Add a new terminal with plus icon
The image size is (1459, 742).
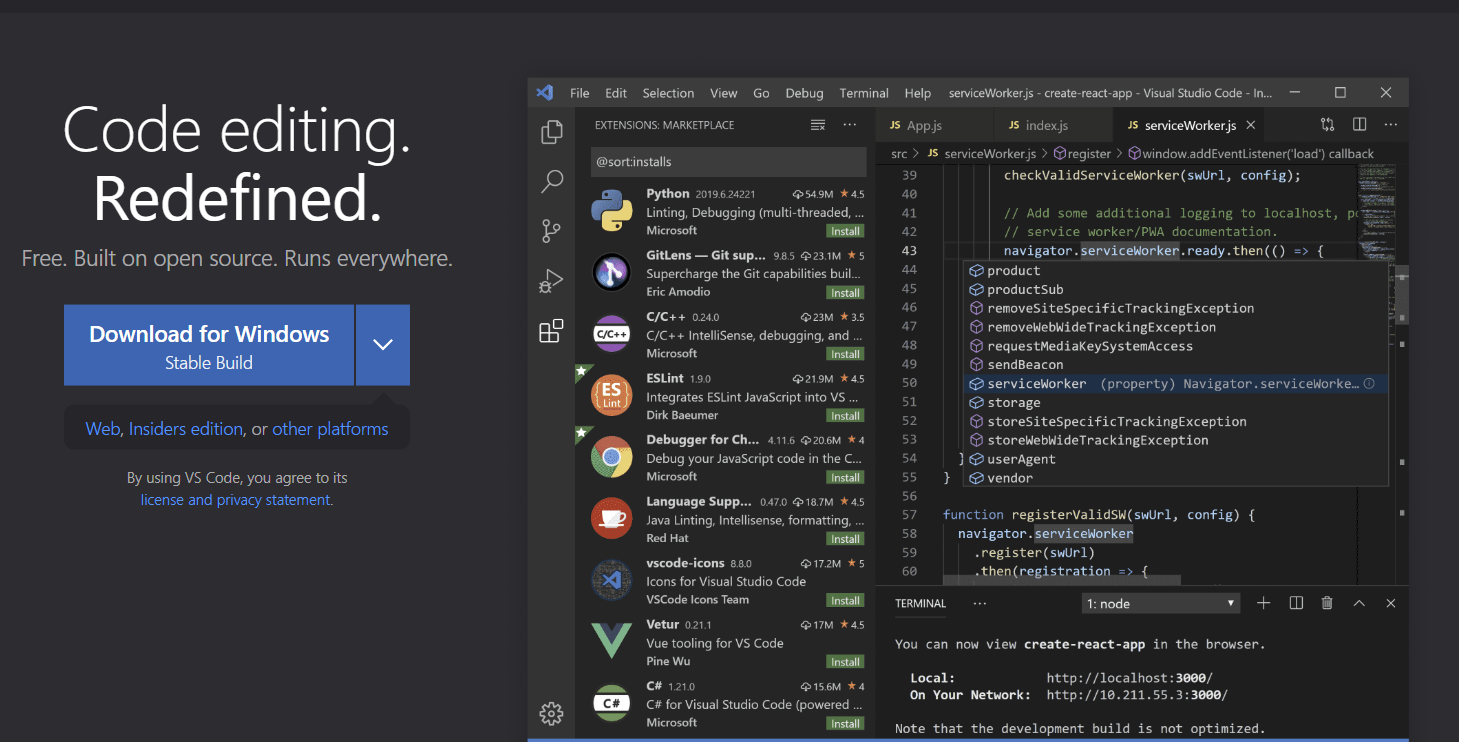1264,603
